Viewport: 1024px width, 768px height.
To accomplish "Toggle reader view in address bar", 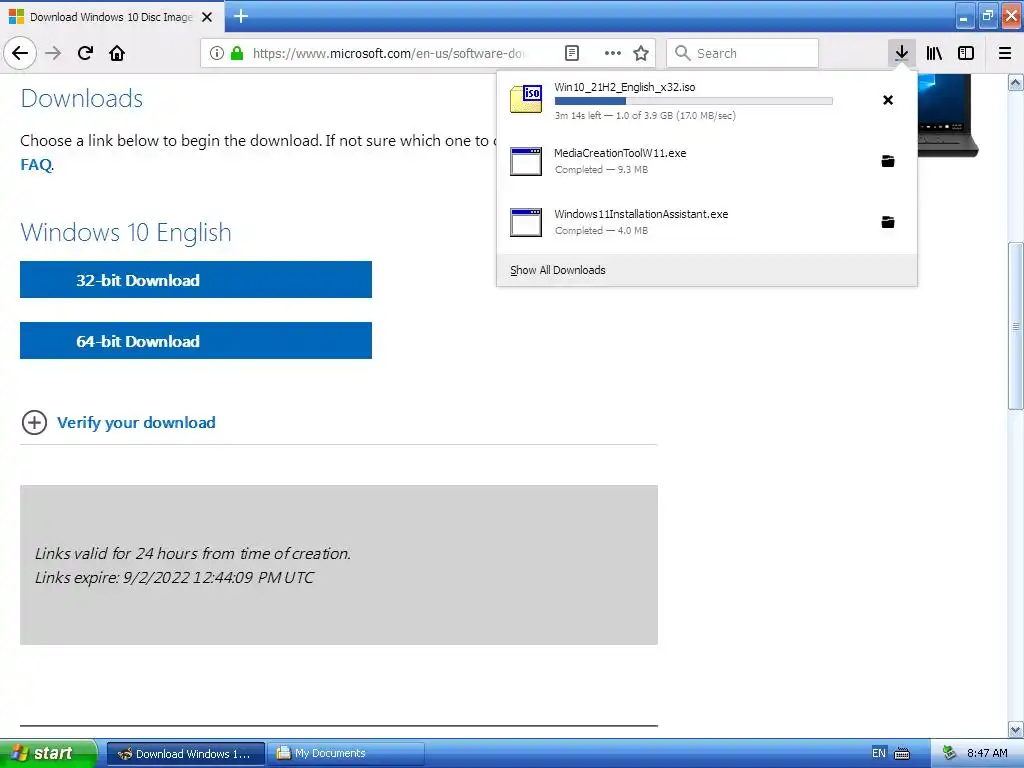I will pyautogui.click(x=571, y=53).
